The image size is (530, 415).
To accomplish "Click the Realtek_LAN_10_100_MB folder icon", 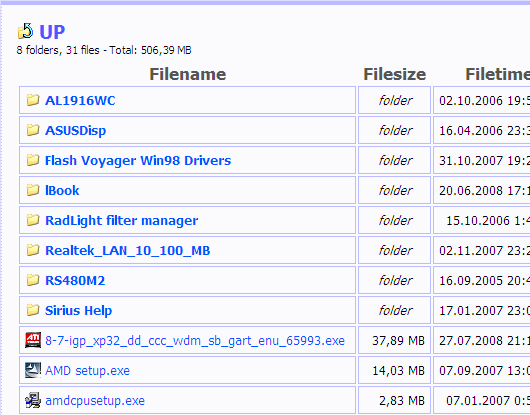I will coord(33,250).
